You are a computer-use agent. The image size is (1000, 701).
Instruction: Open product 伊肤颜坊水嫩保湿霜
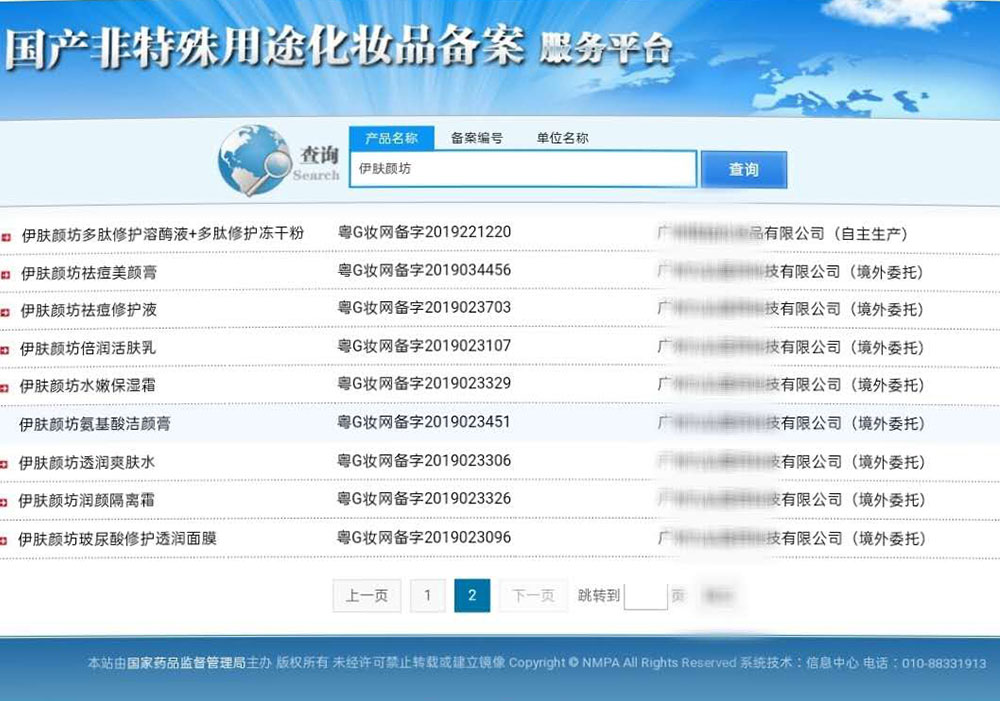point(87,385)
